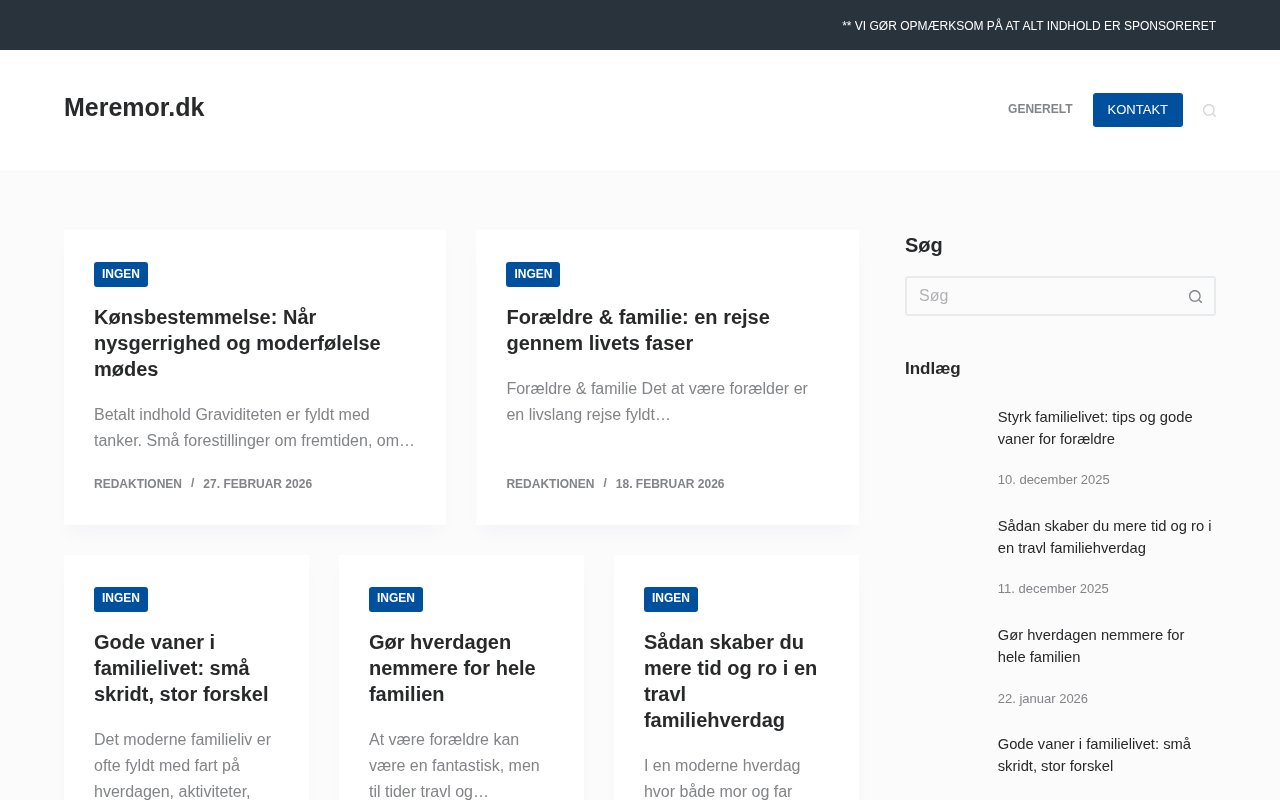Image resolution: width=1280 pixels, height=800 pixels.
Task: Open article Forældre & familie: en rejse
Action: click(x=637, y=330)
